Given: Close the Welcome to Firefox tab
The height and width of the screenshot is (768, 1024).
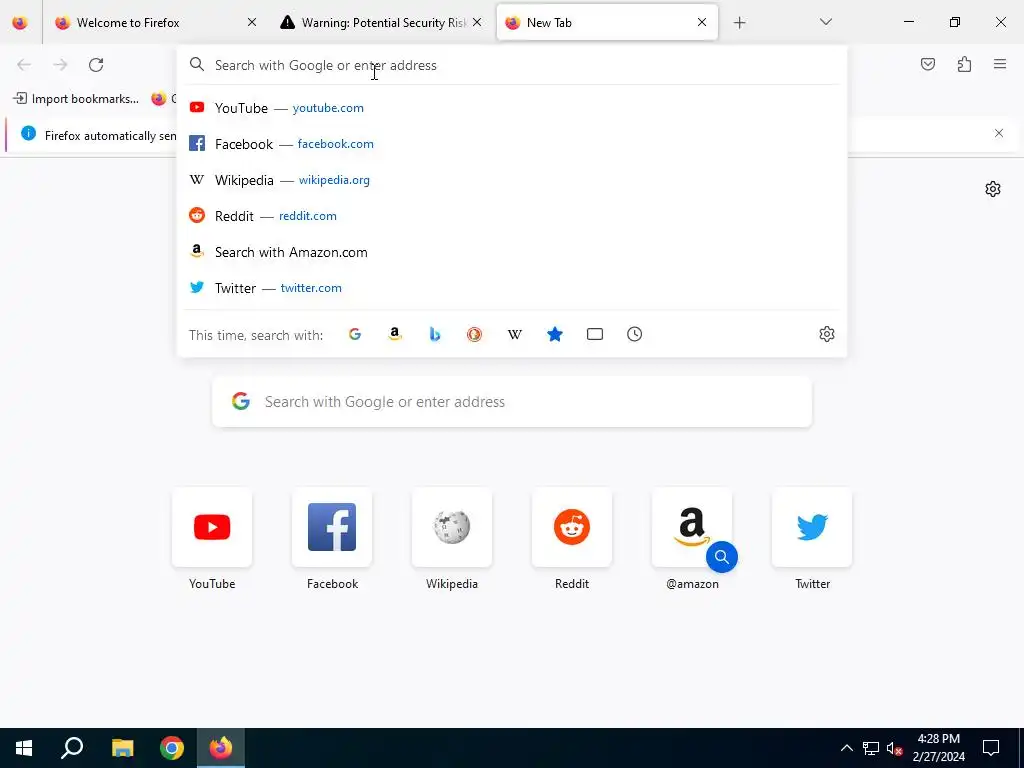Looking at the screenshot, I should point(252,22).
